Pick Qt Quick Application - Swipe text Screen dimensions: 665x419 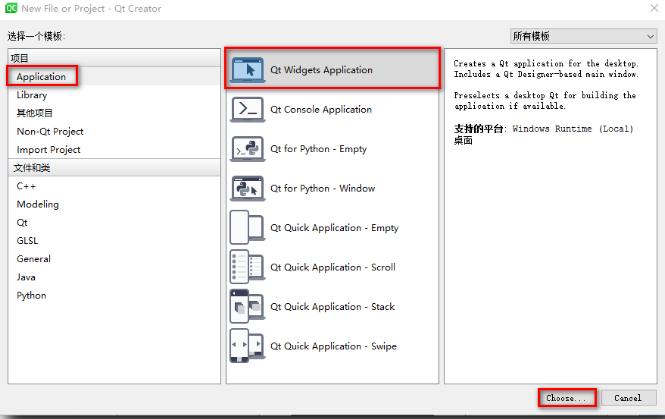pos(333,346)
